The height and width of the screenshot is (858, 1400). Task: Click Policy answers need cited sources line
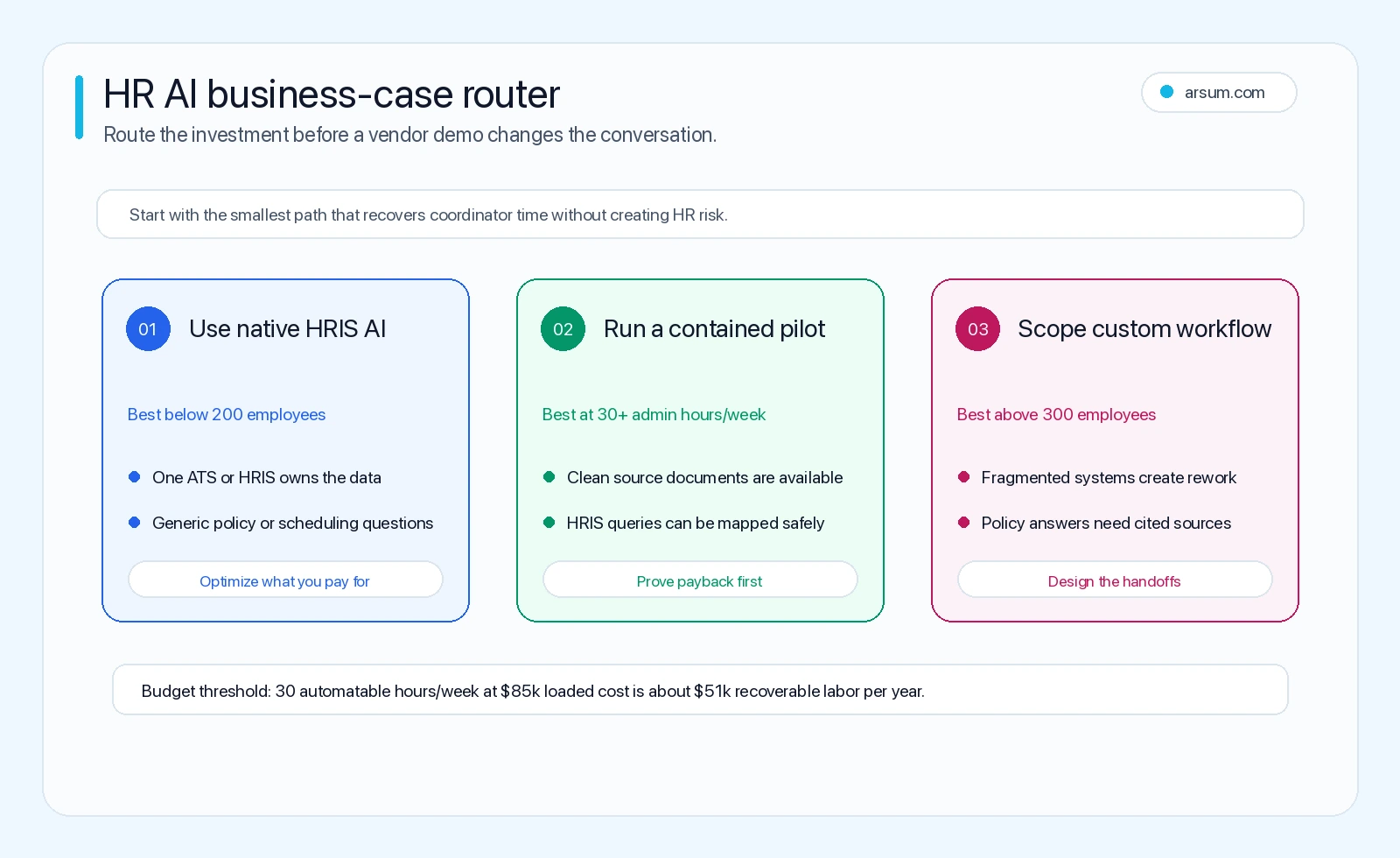coord(1106,523)
